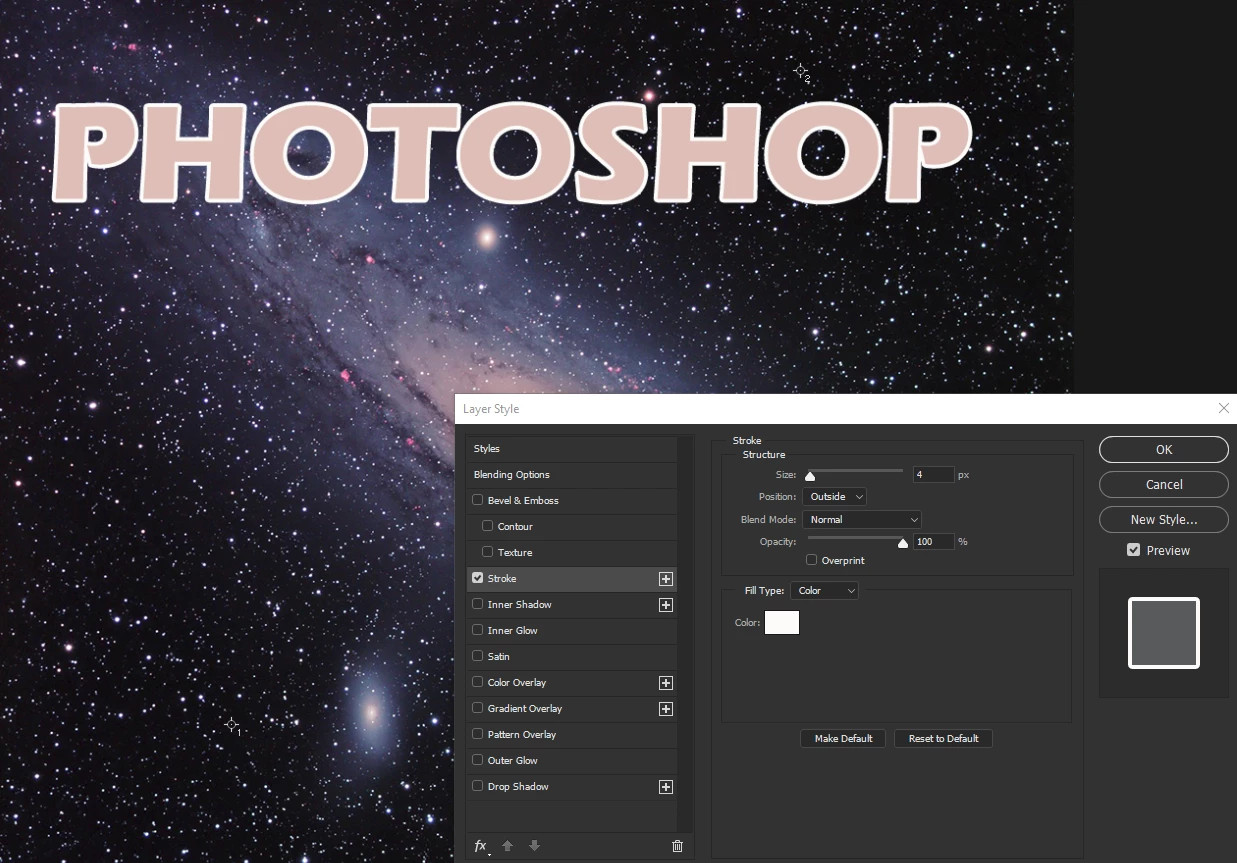
Task: Enable the Gradient Overlay checkbox
Action: 478,708
